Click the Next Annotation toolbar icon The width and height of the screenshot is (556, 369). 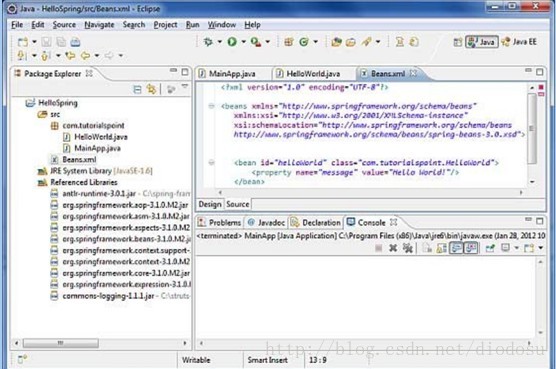[22, 56]
